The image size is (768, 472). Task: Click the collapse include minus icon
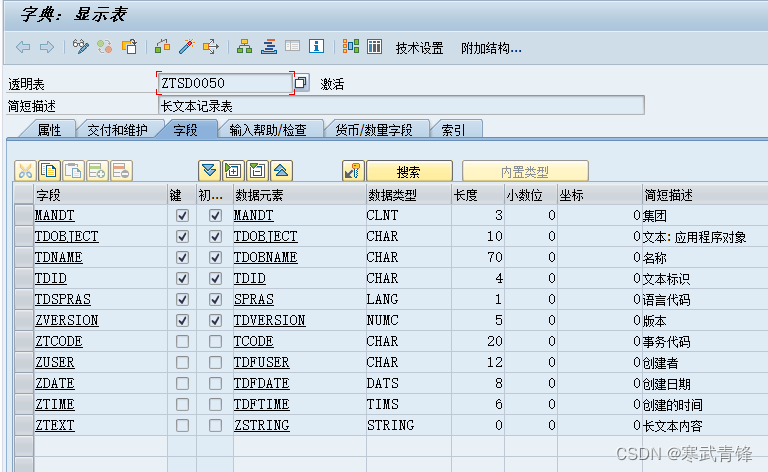point(257,171)
